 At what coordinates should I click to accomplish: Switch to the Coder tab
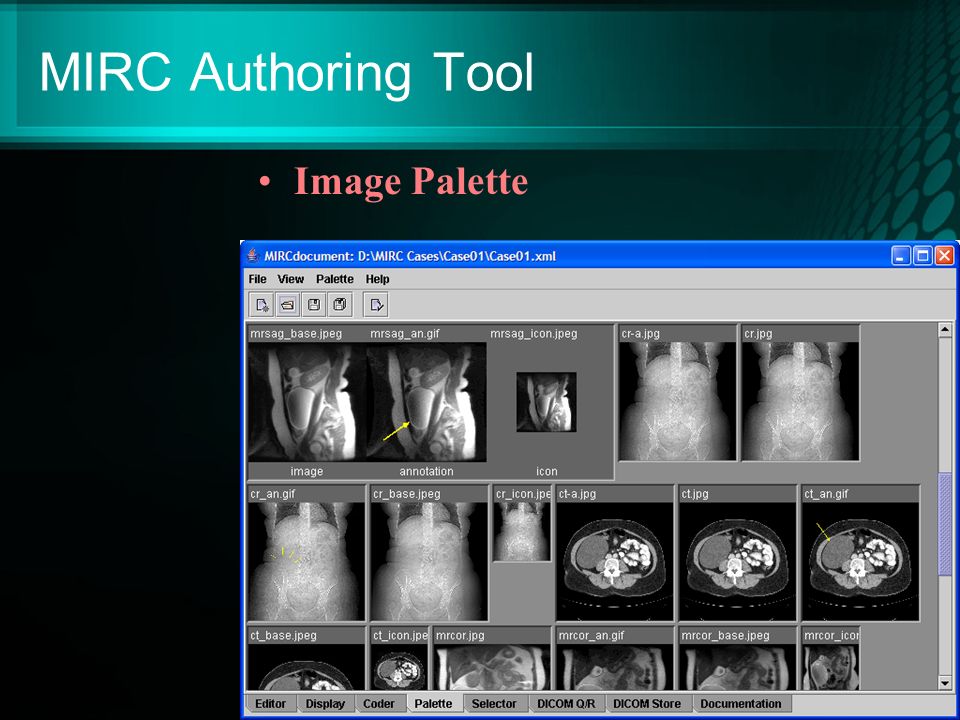378,703
